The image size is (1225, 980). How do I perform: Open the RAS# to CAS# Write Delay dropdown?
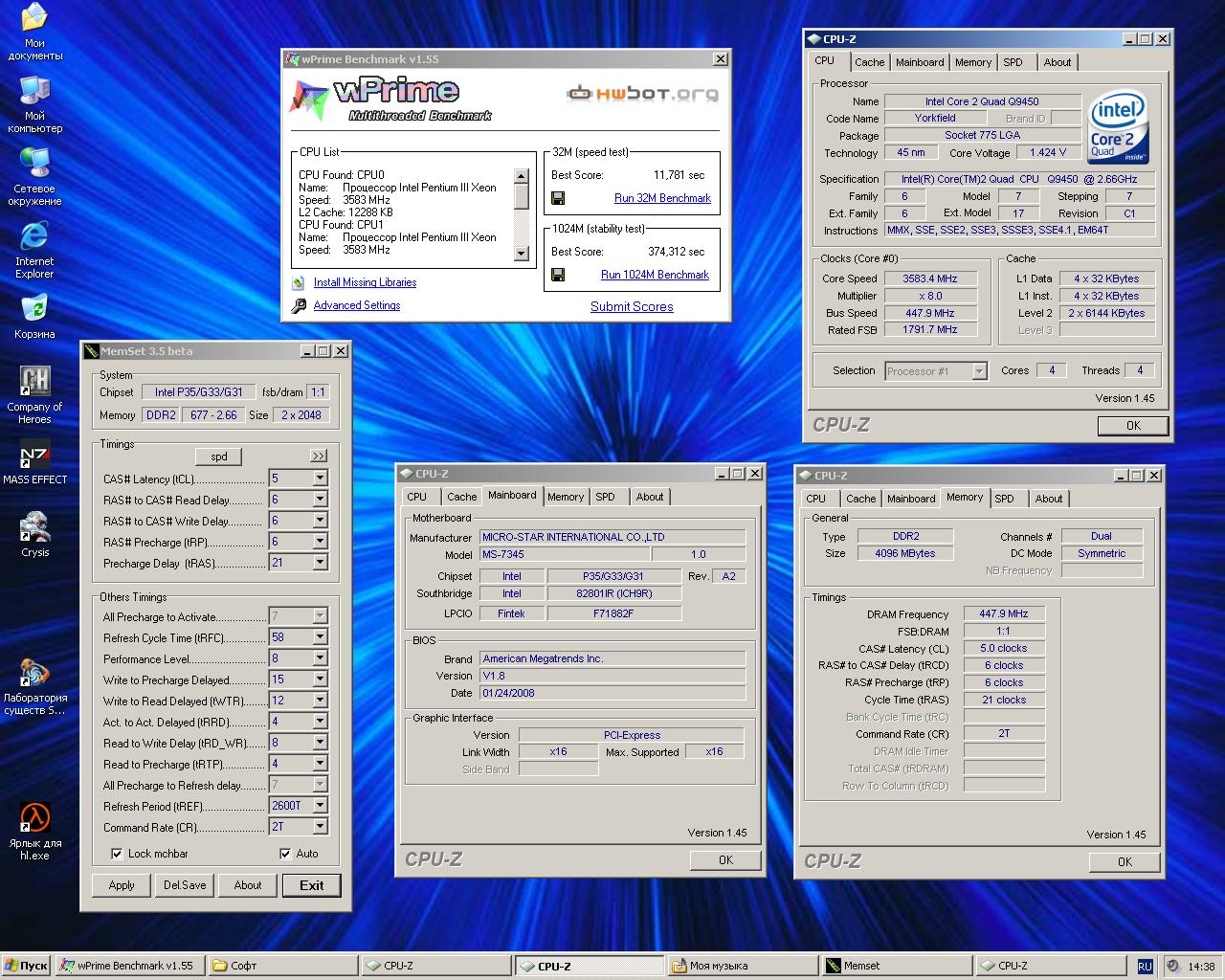(x=320, y=521)
